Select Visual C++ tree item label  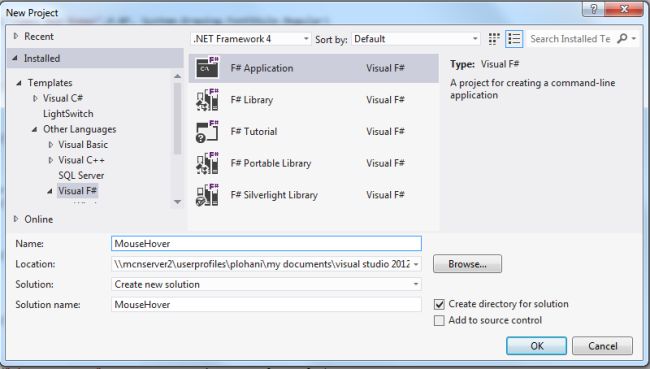81,160
